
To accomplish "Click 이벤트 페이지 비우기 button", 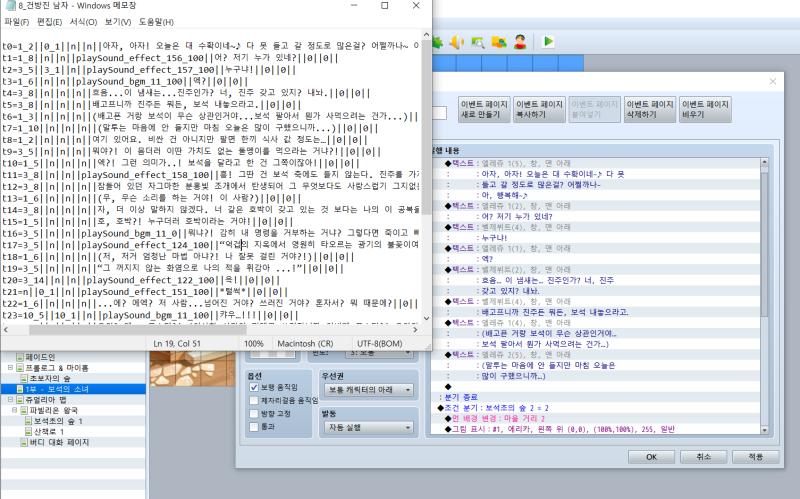I will (x=705, y=109).
